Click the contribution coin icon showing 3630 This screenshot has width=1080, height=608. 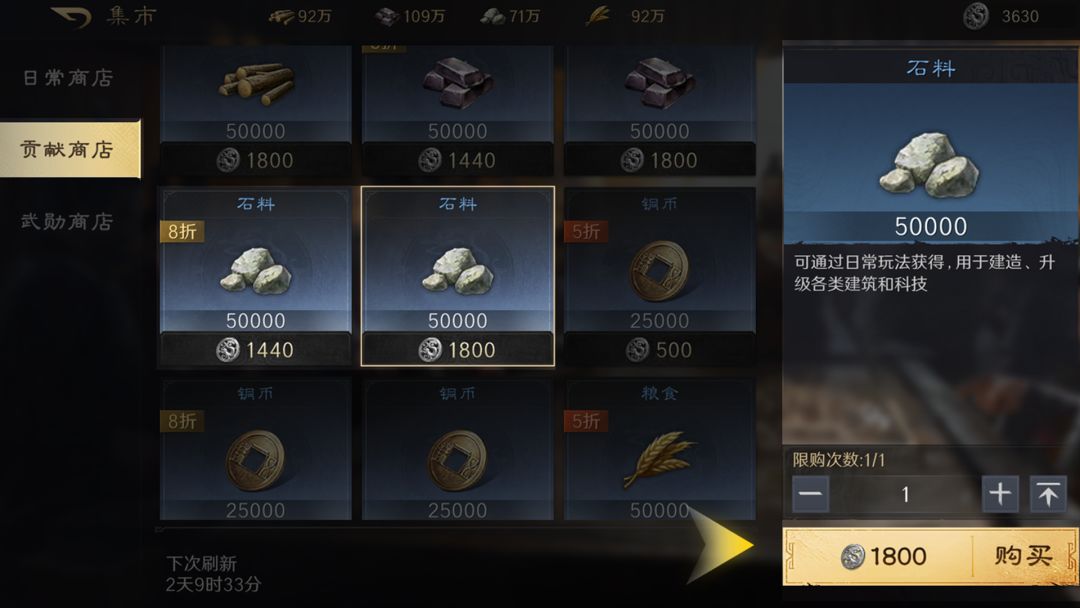click(x=976, y=16)
